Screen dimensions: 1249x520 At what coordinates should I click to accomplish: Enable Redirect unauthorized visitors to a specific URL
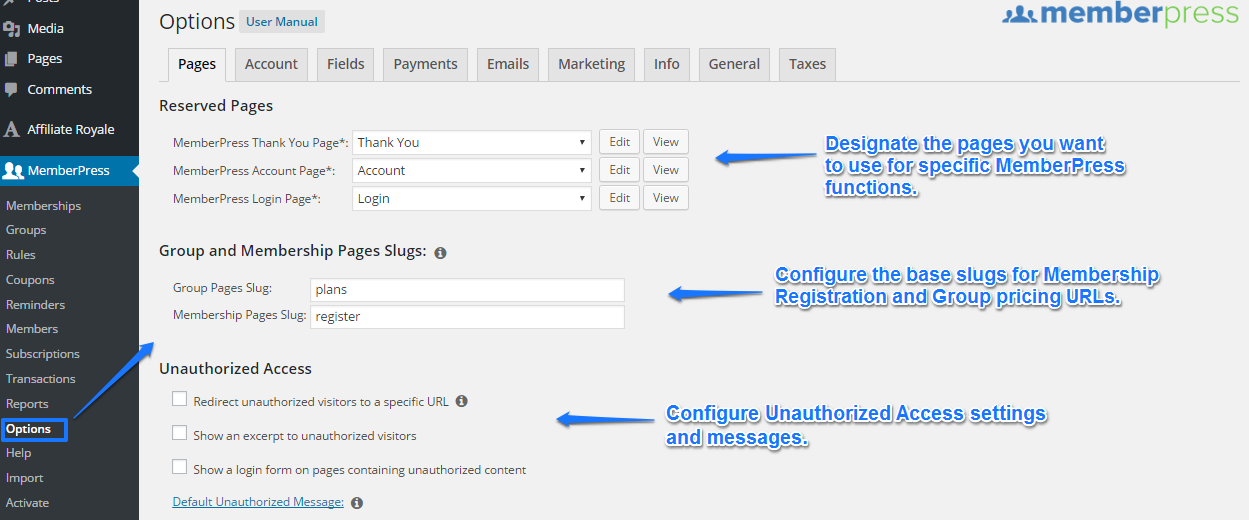[180, 399]
